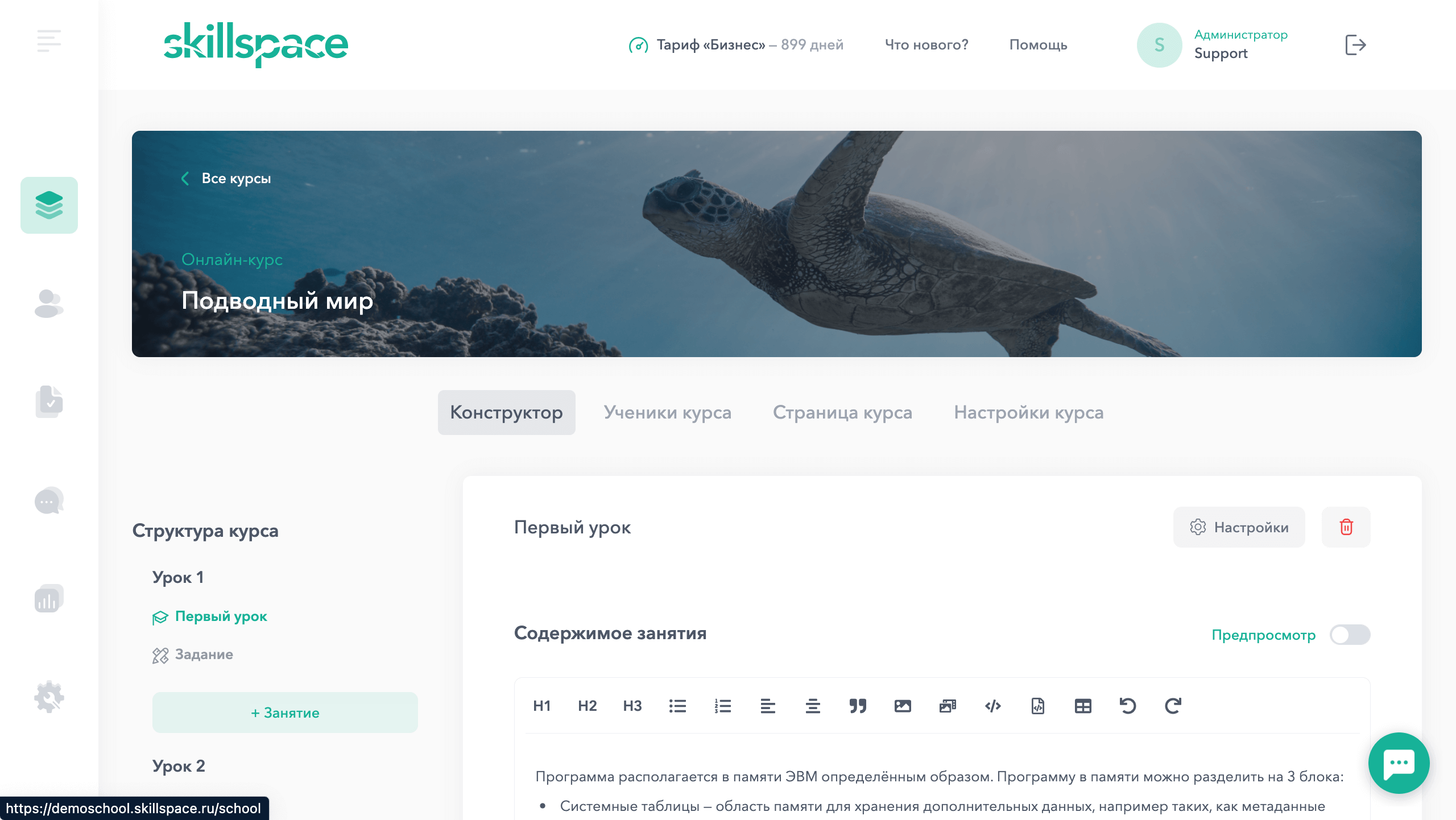Click the Все курсы back link
Screen dimensions: 1456x820
coord(236,179)
